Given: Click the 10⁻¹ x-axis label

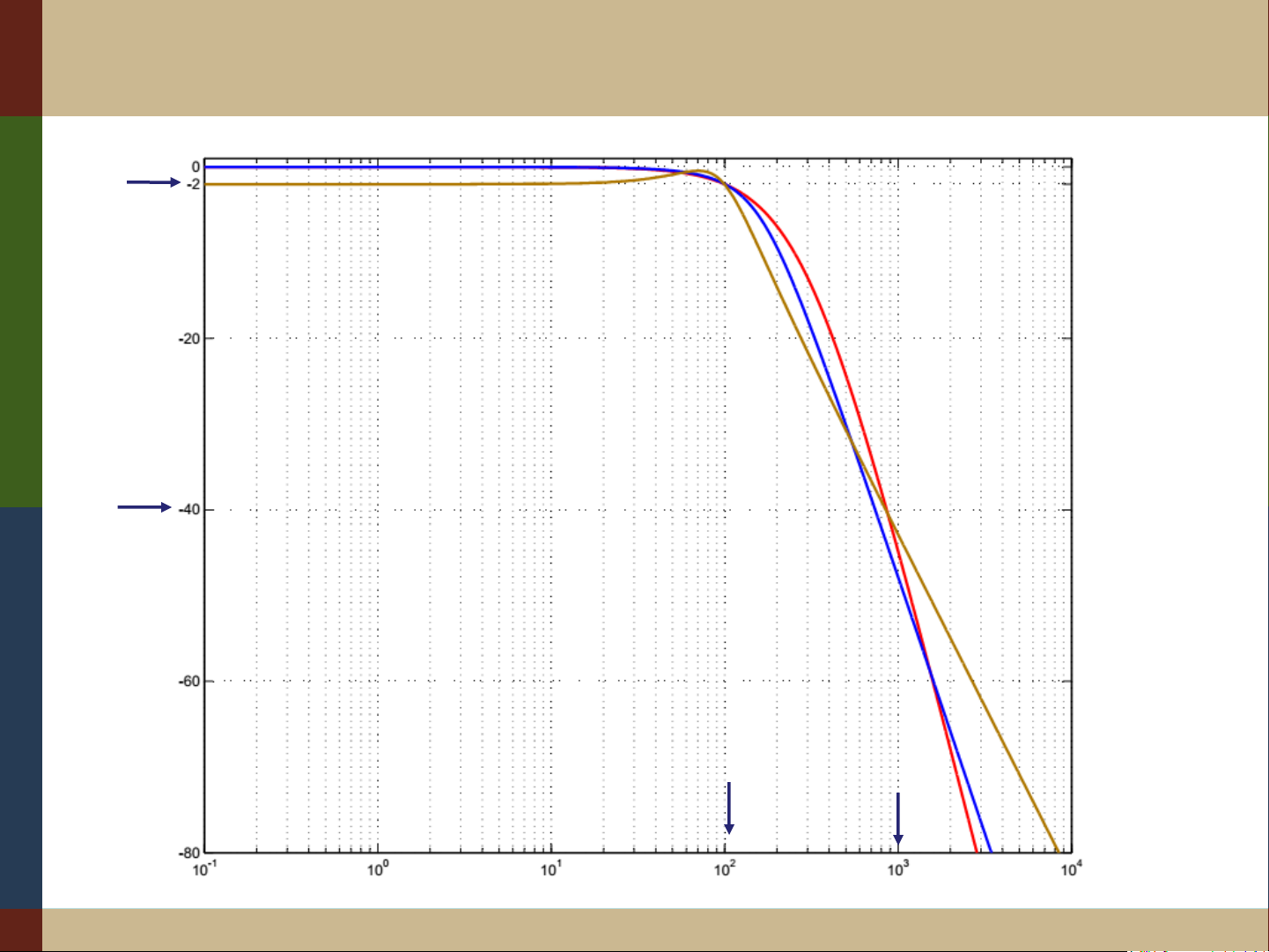Looking at the screenshot, I should (x=205, y=870).
